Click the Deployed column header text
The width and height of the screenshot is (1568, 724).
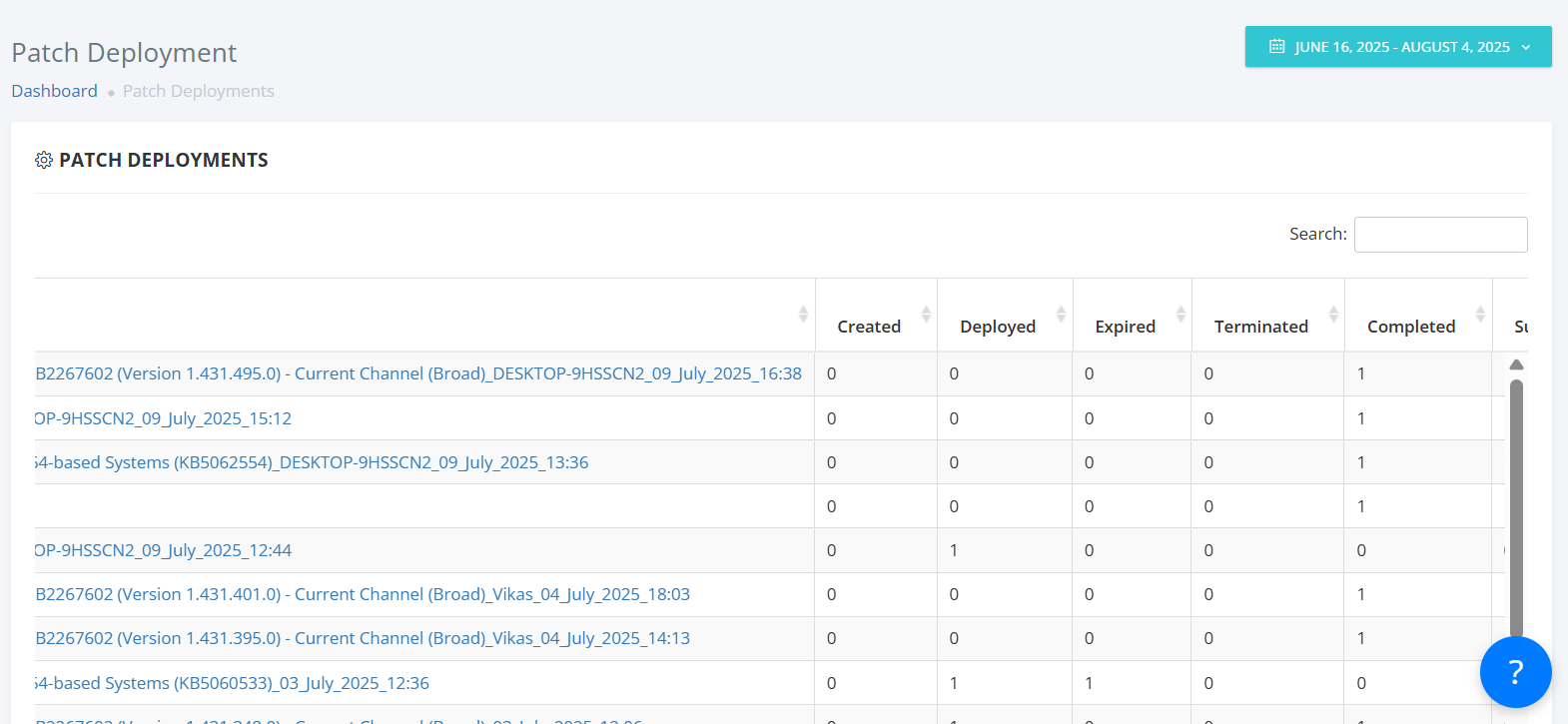tap(998, 327)
